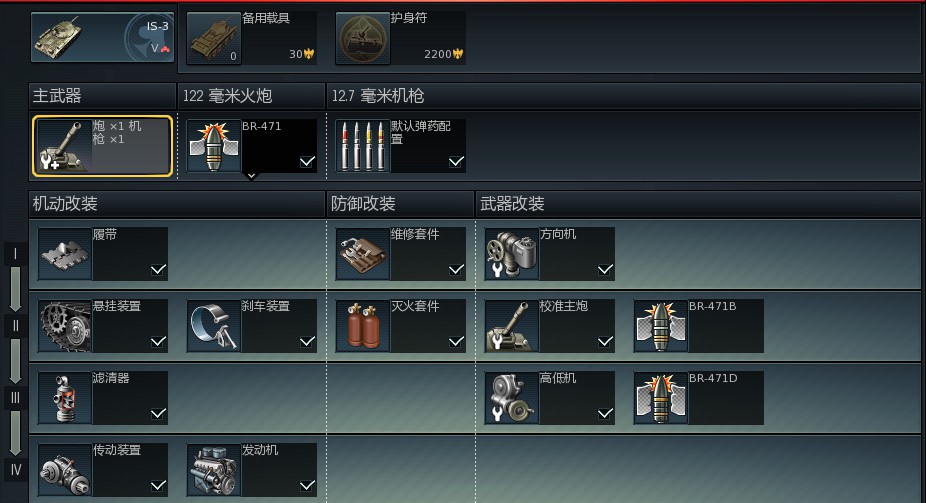Screen dimensions: 926x503
Task: Buy 备用载具 backup vehicle for 30
Action: (252, 38)
